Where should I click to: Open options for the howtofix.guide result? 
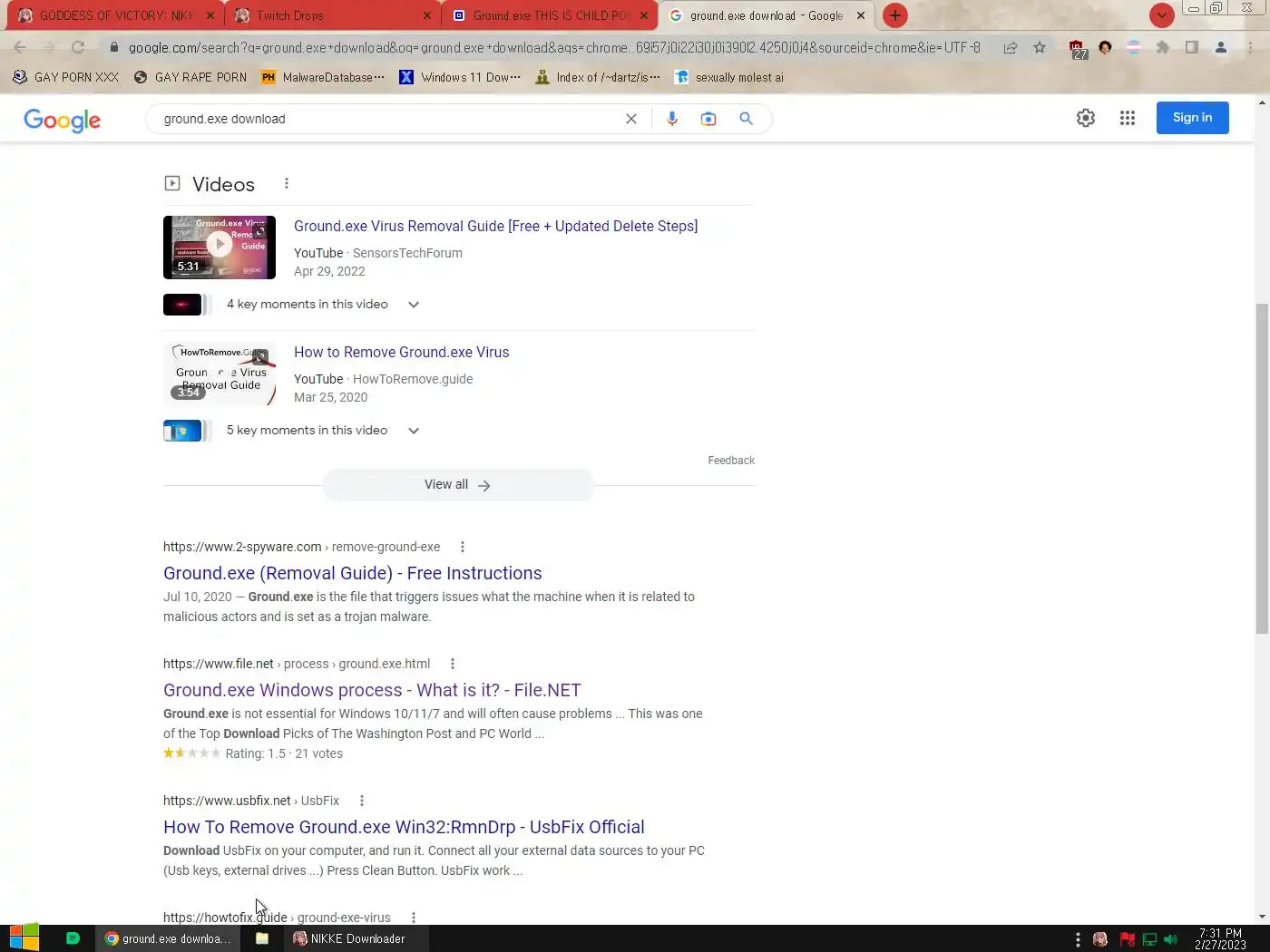[x=414, y=918]
